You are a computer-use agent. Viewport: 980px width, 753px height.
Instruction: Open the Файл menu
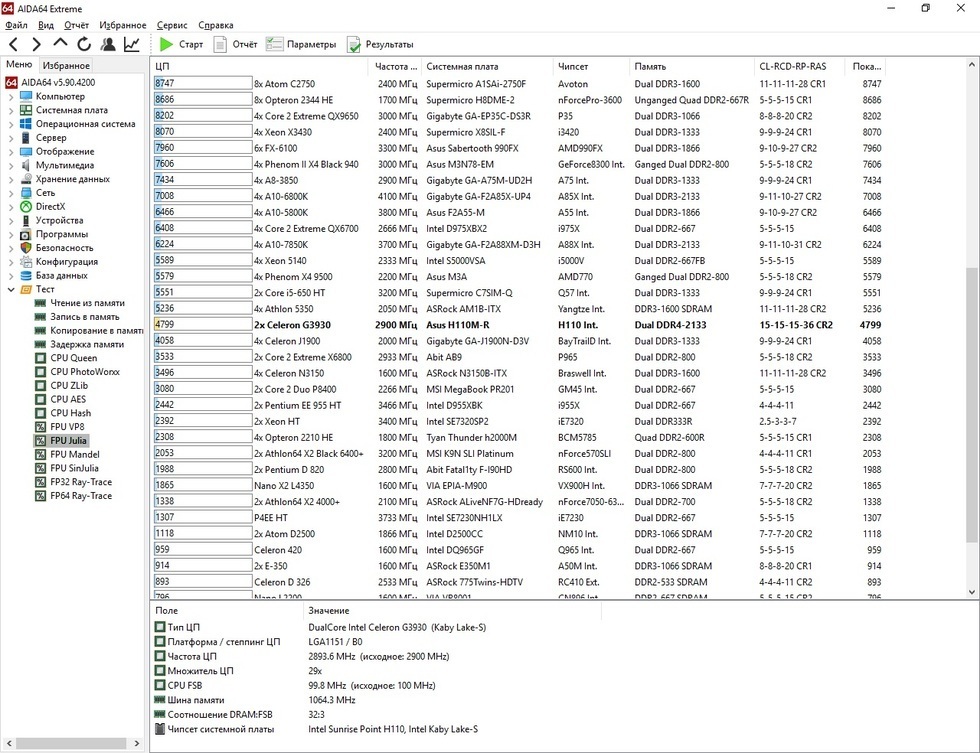(x=16, y=25)
